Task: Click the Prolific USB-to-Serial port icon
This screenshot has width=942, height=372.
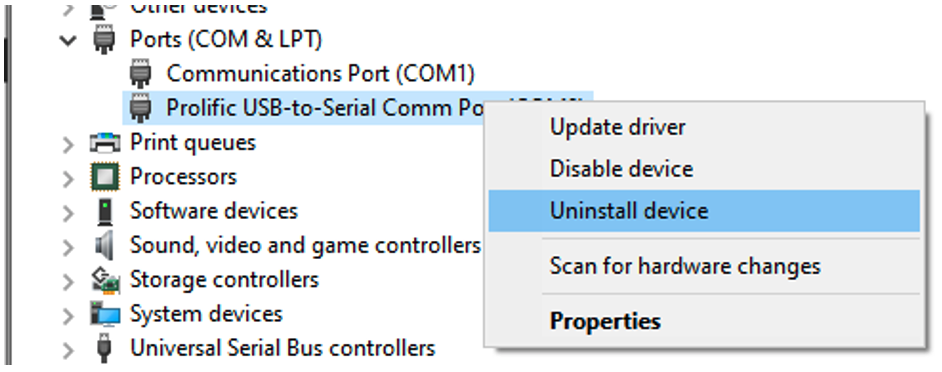Action: (140, 108)
